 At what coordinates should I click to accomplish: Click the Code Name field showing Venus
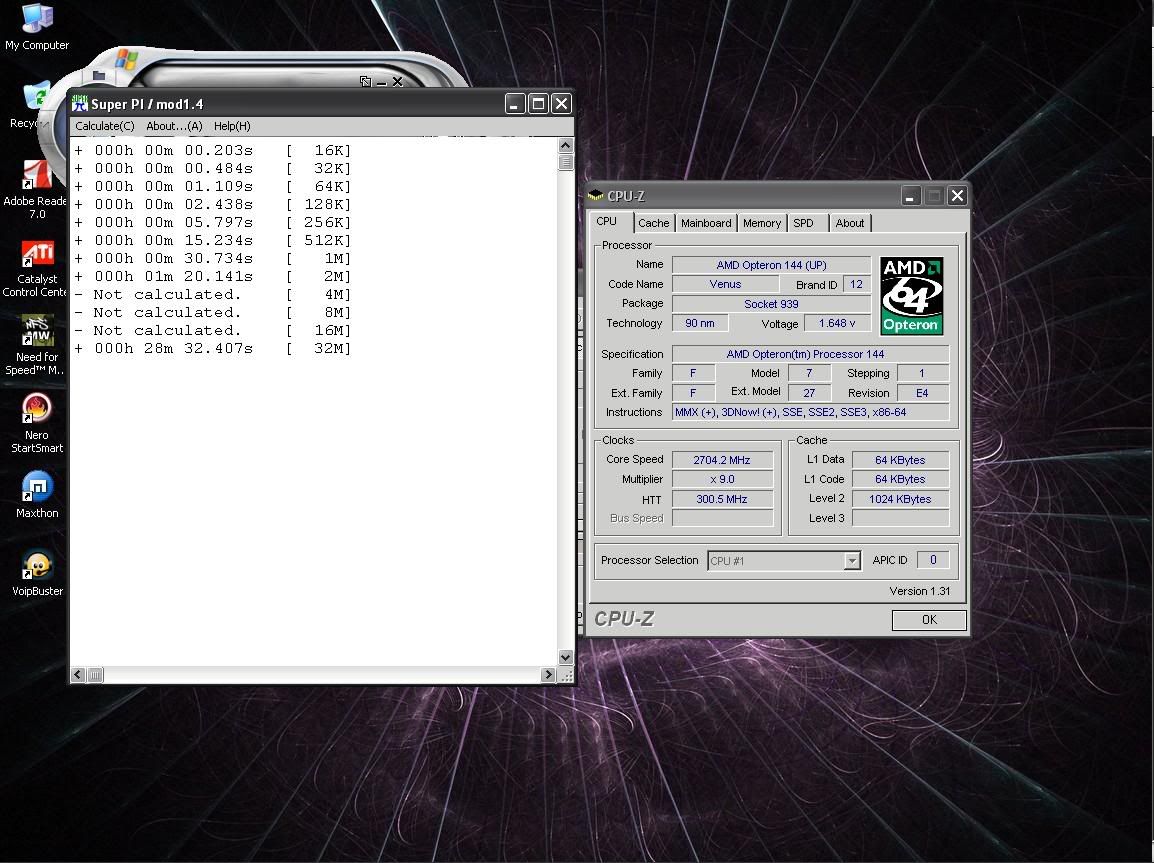[725, 284]
